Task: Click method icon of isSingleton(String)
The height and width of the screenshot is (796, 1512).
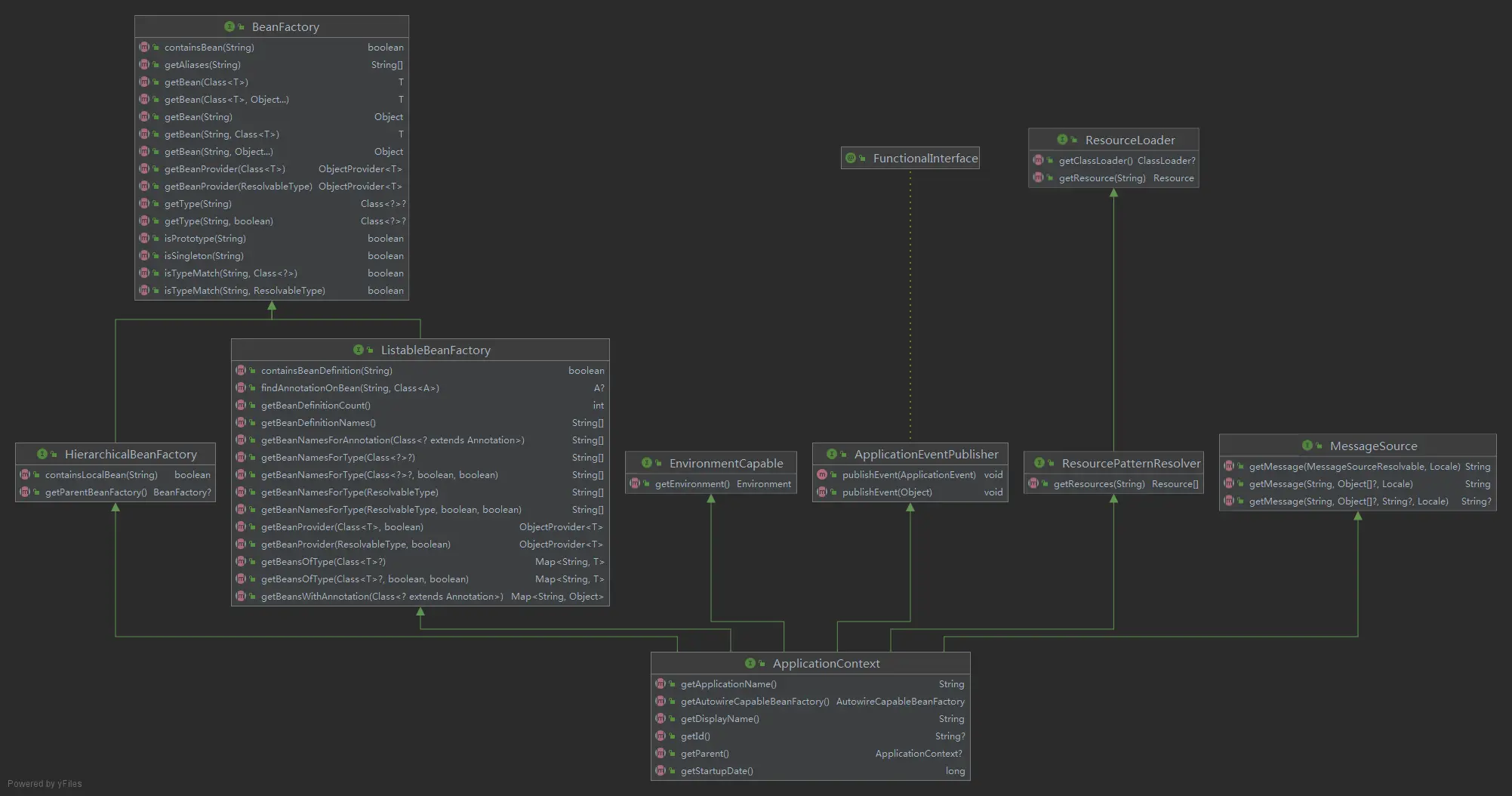Action: [x=144, y=255]
